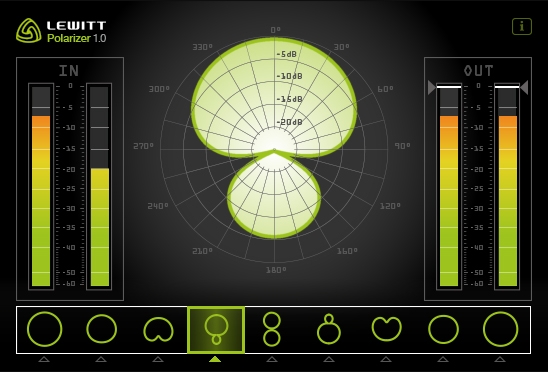Screen dimensions: 548x372
Task: Click triangle marker below the first omni pattern
Action: tap(44, 359)
